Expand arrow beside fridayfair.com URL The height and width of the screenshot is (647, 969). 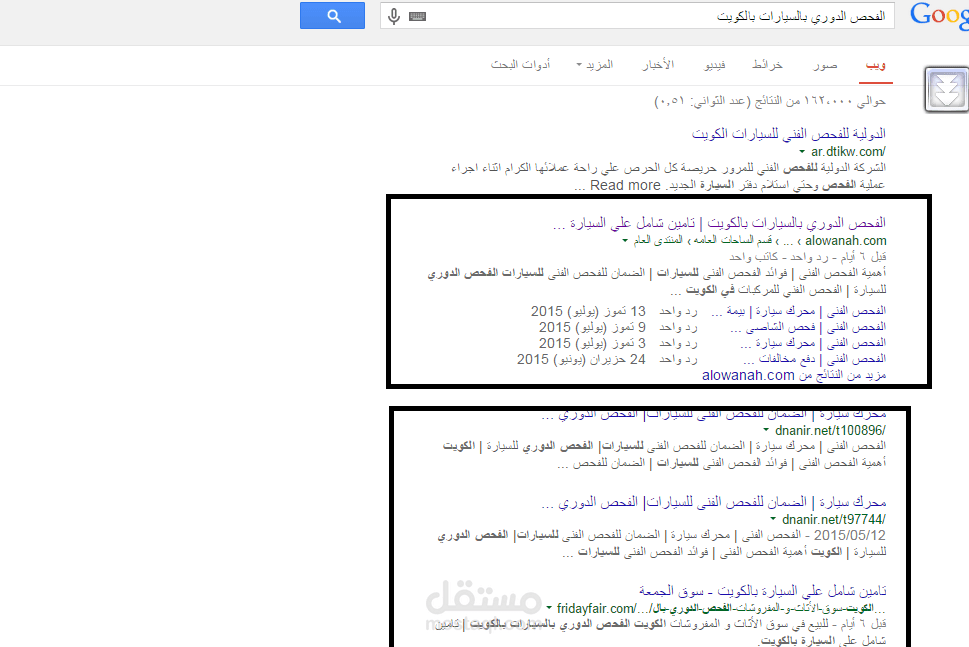pos(549,608)
